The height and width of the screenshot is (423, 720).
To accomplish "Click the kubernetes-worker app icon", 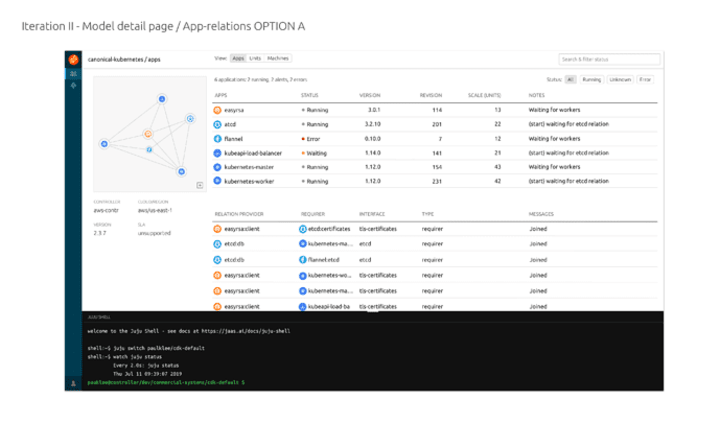I will click(218, 181).
